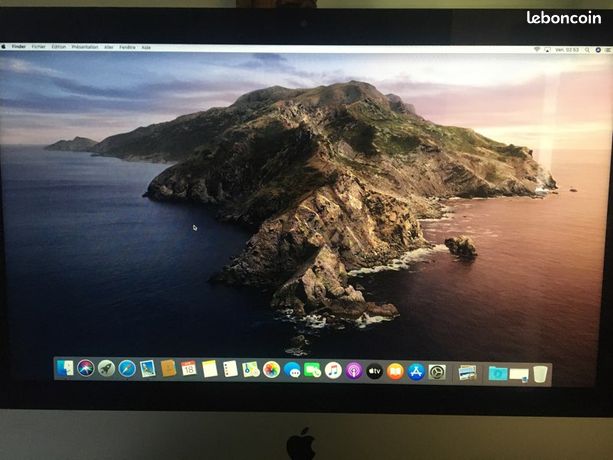
Task: Launch Launchpad rocket icon in Dock
Action: tap(106, 369)
